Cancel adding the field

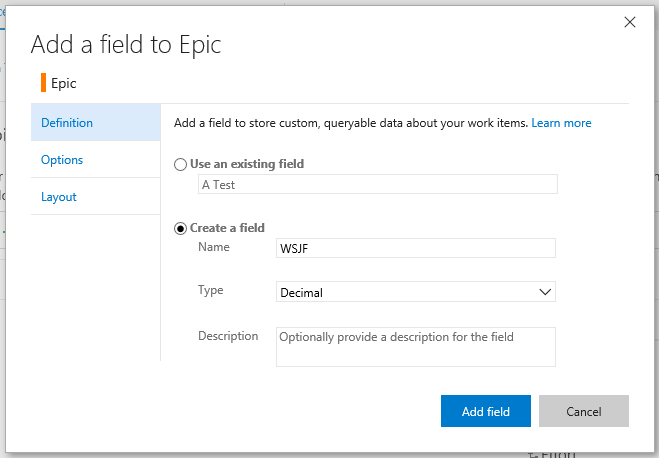[583, 411]
